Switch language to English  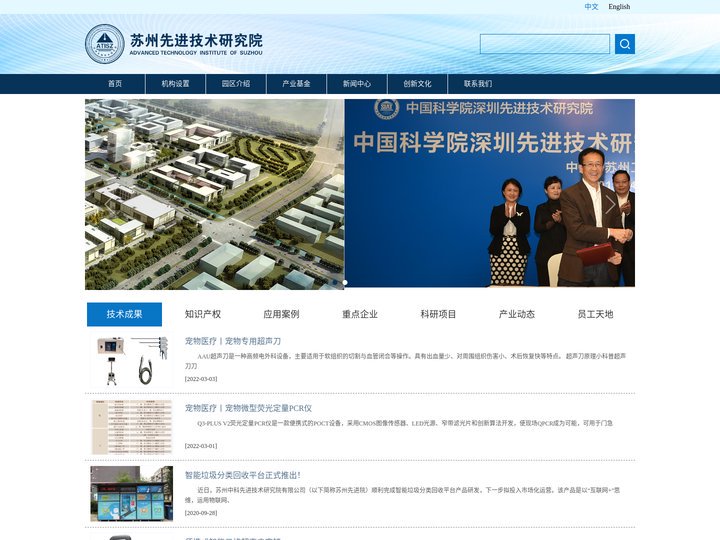click(619, 6)
